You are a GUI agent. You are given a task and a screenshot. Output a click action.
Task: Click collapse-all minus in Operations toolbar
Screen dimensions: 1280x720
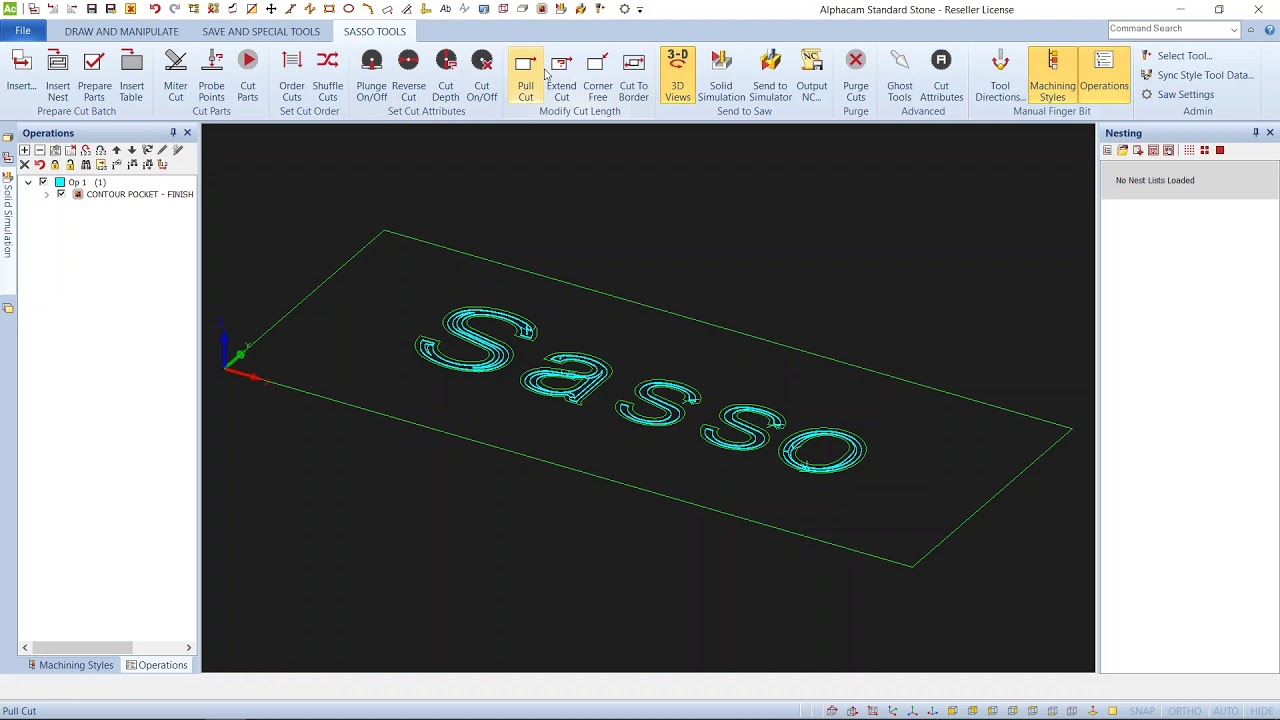(40, 150)
